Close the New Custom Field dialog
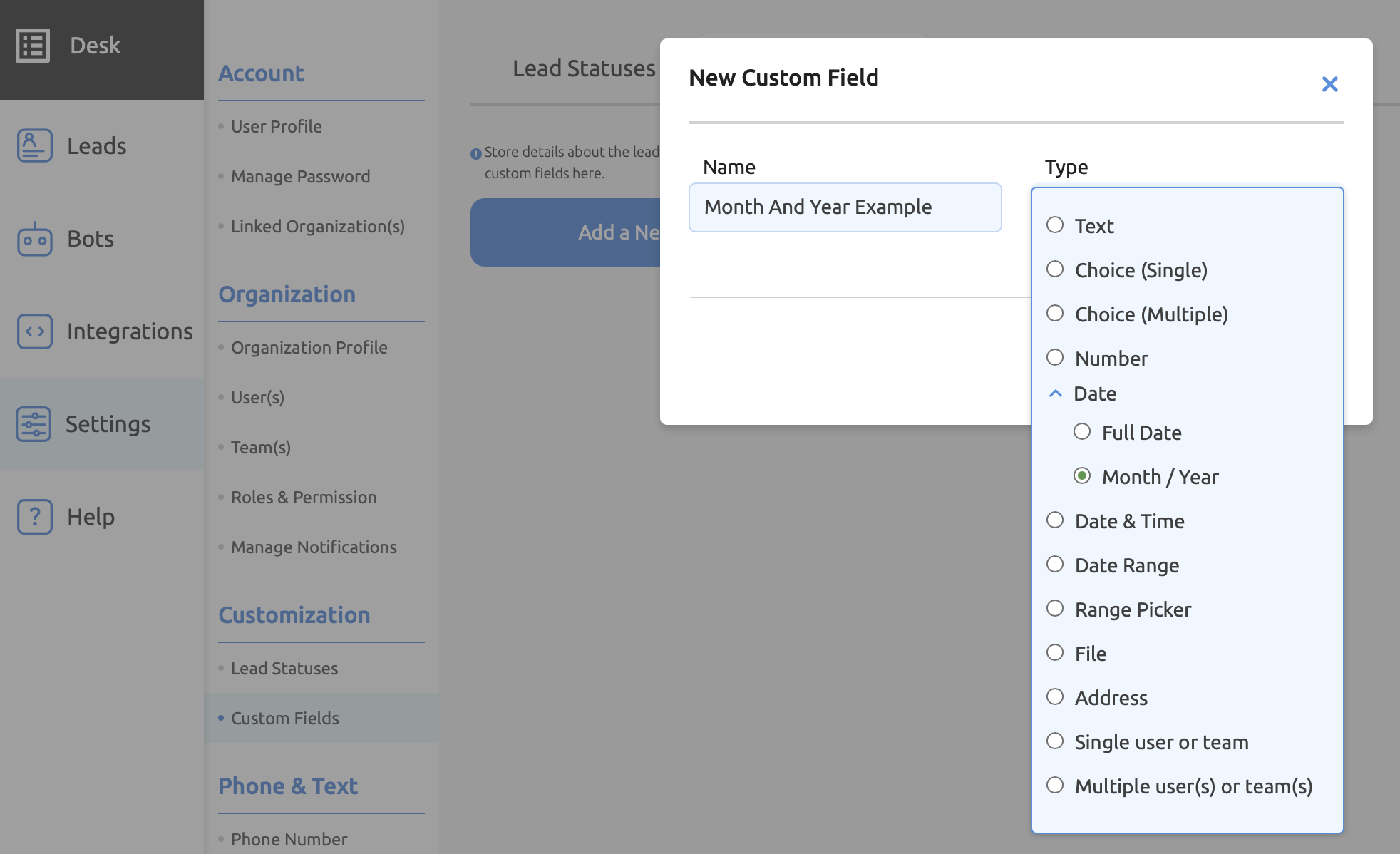Image resolution: width=1400 pixels, height=854 pixels. (1330, 83)
